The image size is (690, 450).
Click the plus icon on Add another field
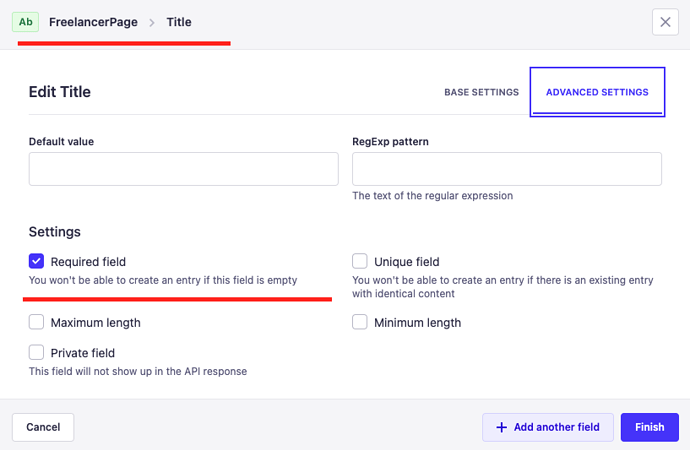point(501,427)
